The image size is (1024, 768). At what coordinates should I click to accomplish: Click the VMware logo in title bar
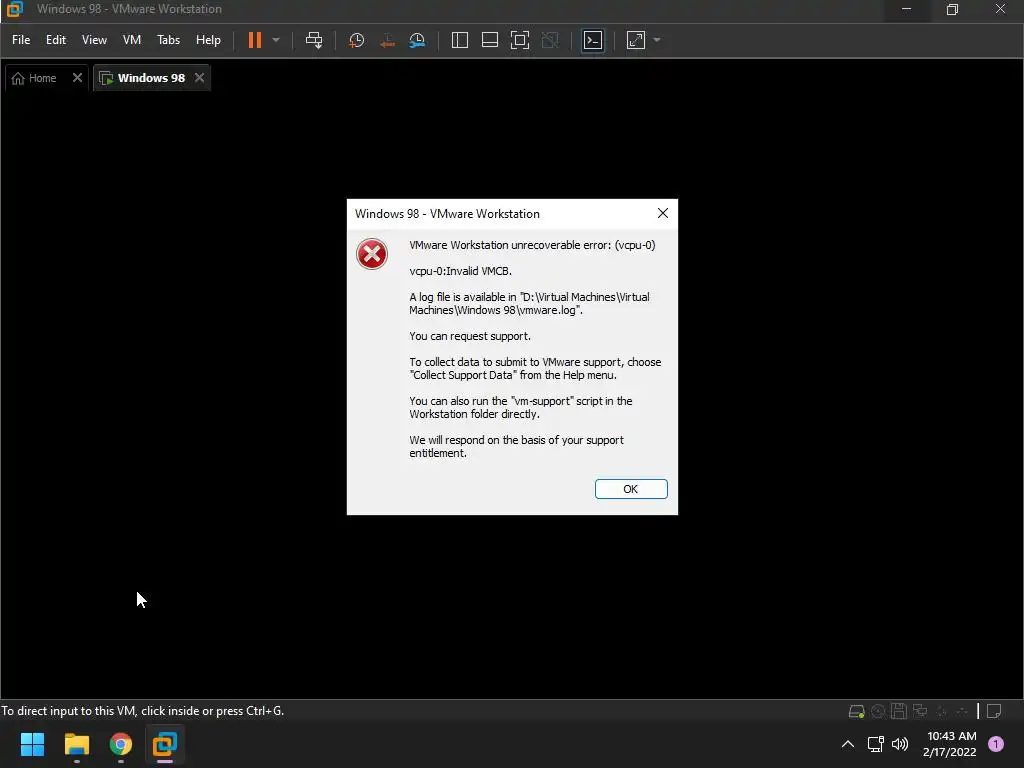click(14, 9)
